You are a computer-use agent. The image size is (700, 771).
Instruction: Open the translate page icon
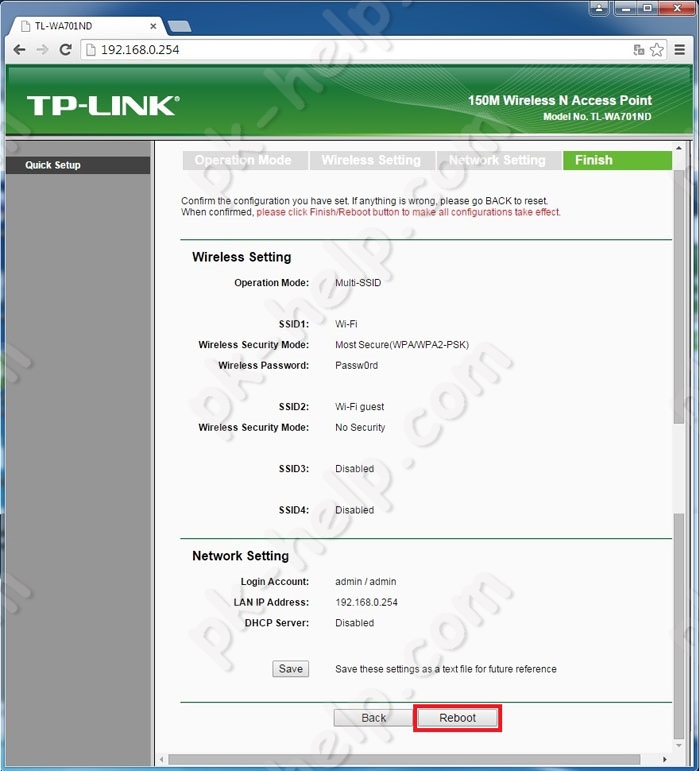[639, 50]
